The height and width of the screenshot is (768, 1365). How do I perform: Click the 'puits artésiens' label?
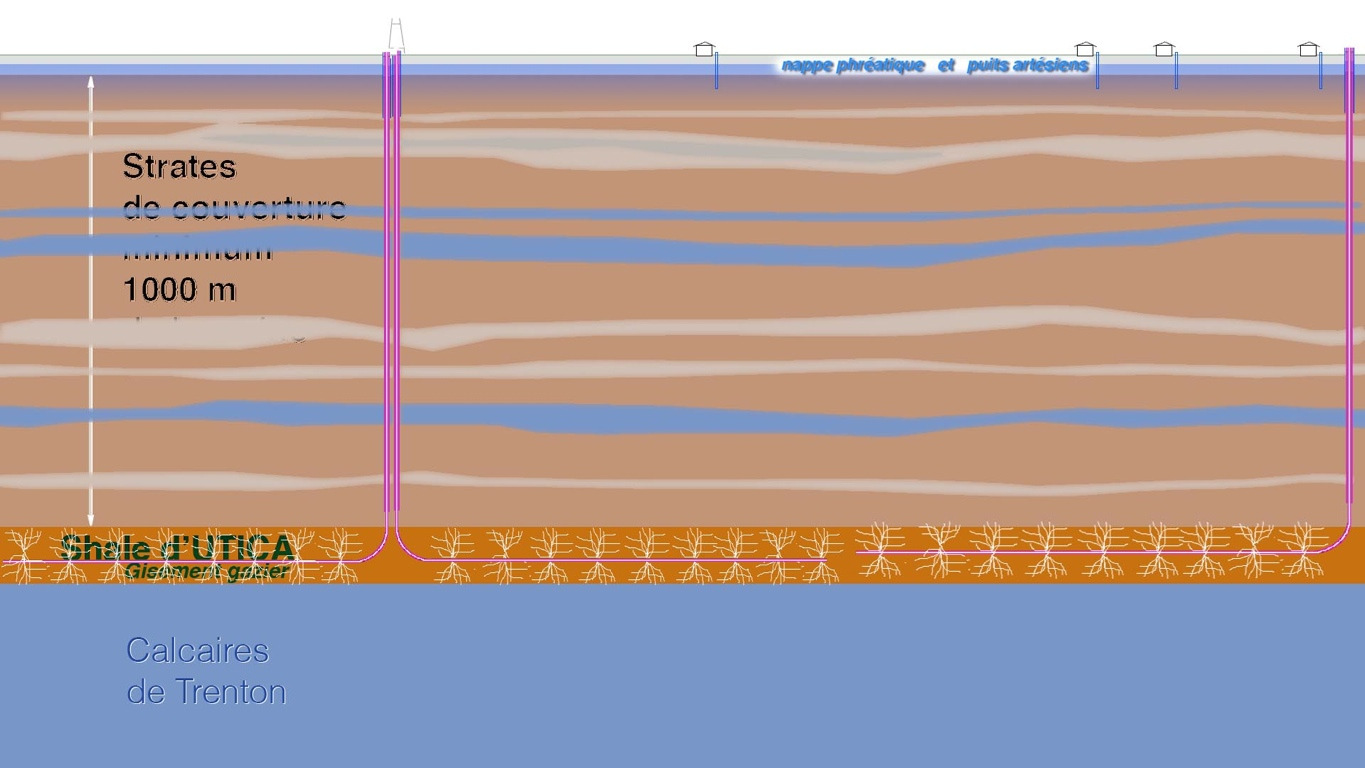pos(1028,65)
